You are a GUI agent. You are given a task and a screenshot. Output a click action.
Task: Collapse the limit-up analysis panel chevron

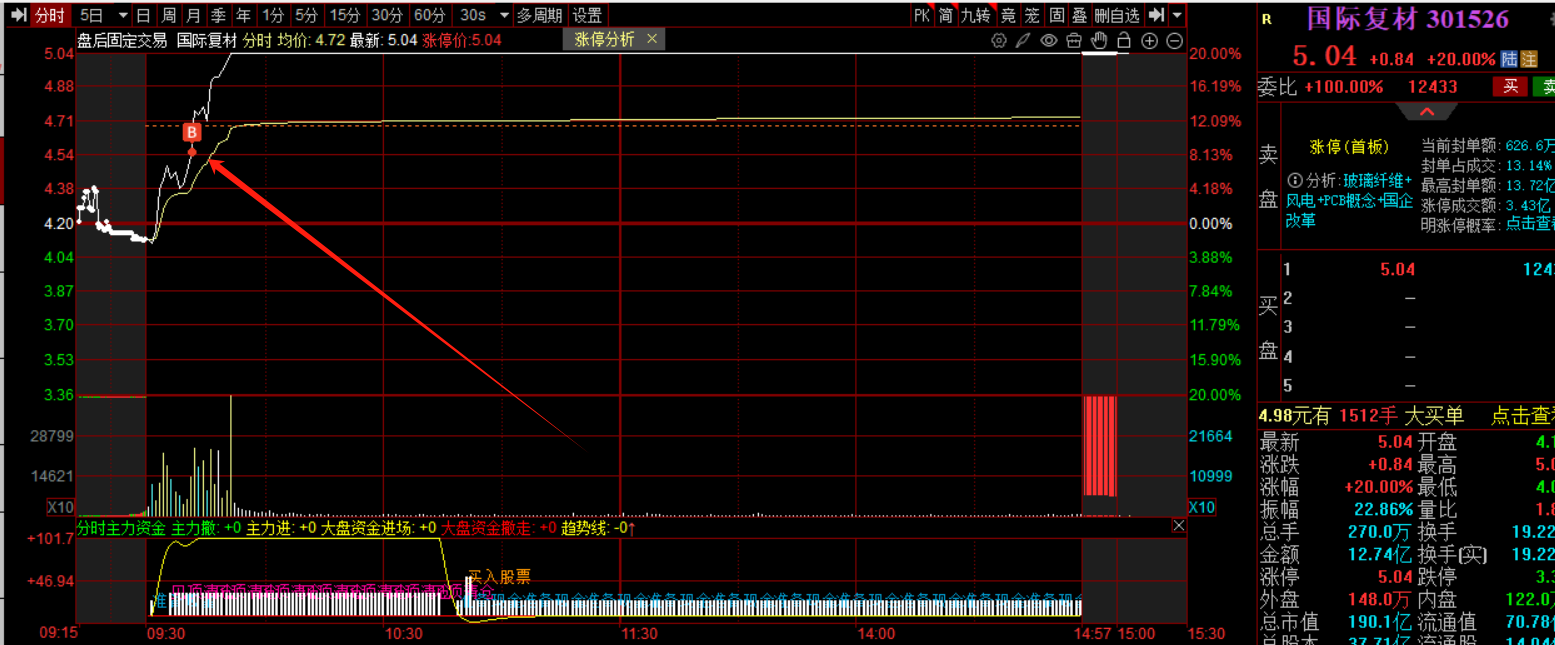pos(1426,112)
